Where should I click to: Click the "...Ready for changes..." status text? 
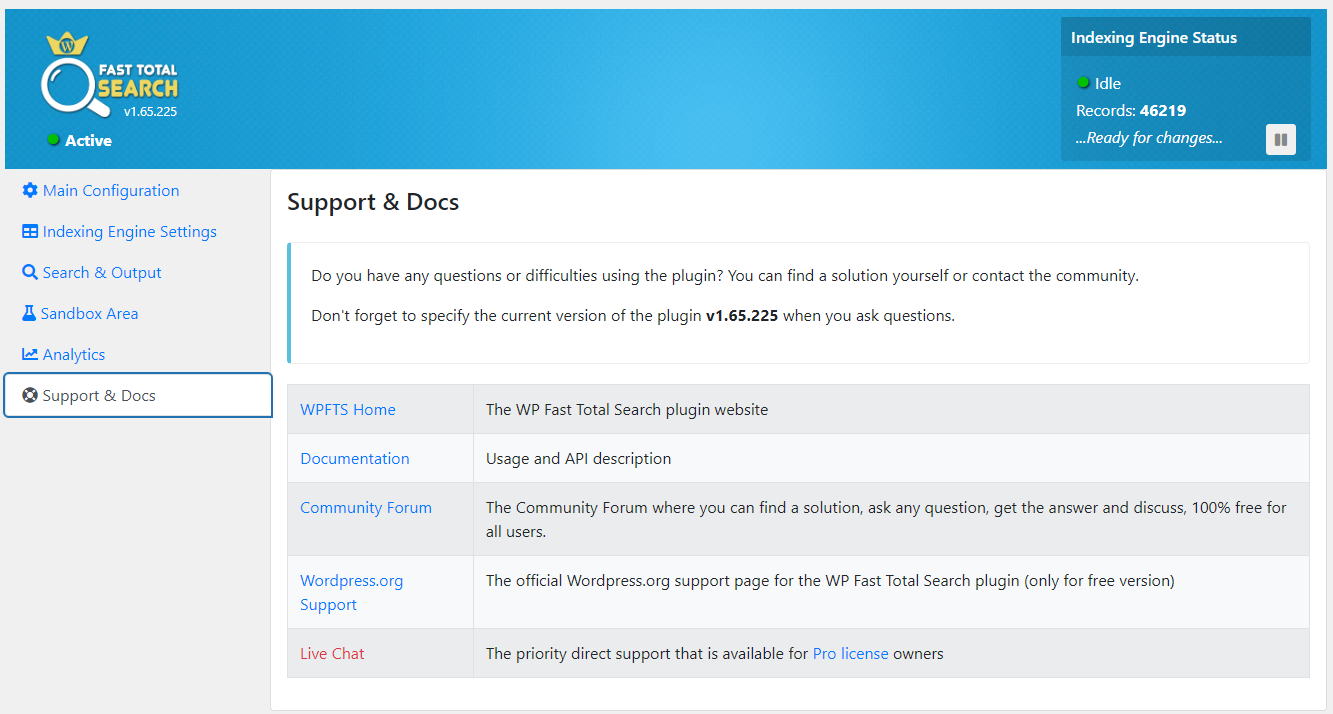[x=1149, y=137]
